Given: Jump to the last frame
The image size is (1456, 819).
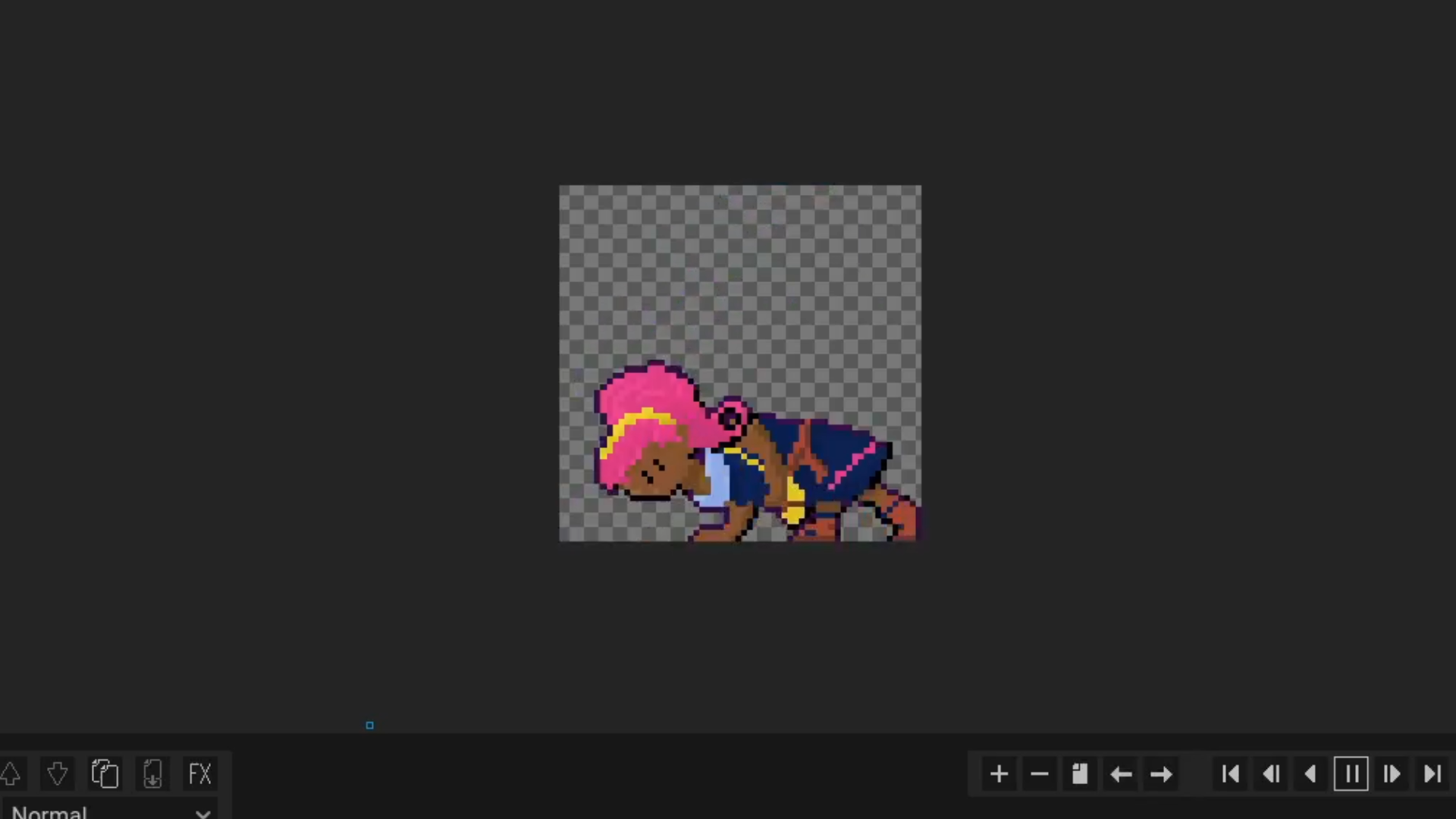Looking at the screenshot, I should [x=1432, y=774].
